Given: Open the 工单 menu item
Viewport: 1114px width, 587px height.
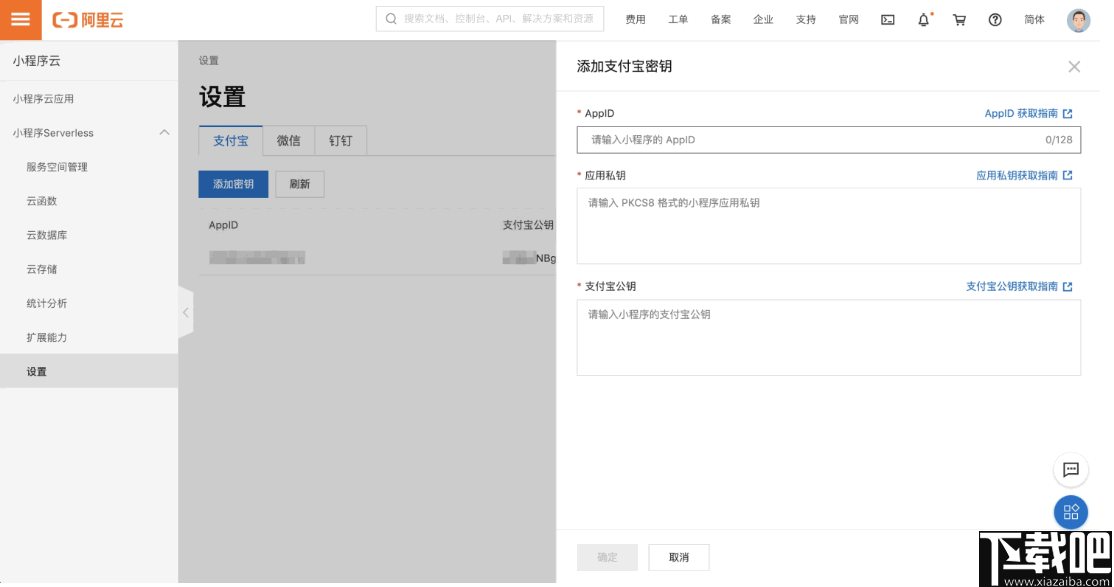Looking at the screenshot, I should (678, 19).
